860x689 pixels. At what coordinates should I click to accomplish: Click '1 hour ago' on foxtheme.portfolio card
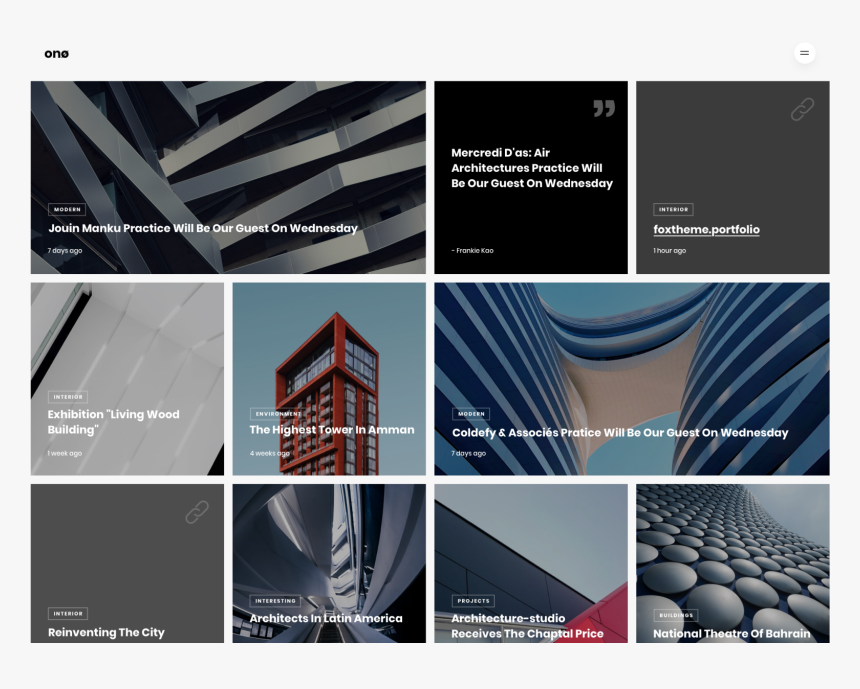click(670, 251)
